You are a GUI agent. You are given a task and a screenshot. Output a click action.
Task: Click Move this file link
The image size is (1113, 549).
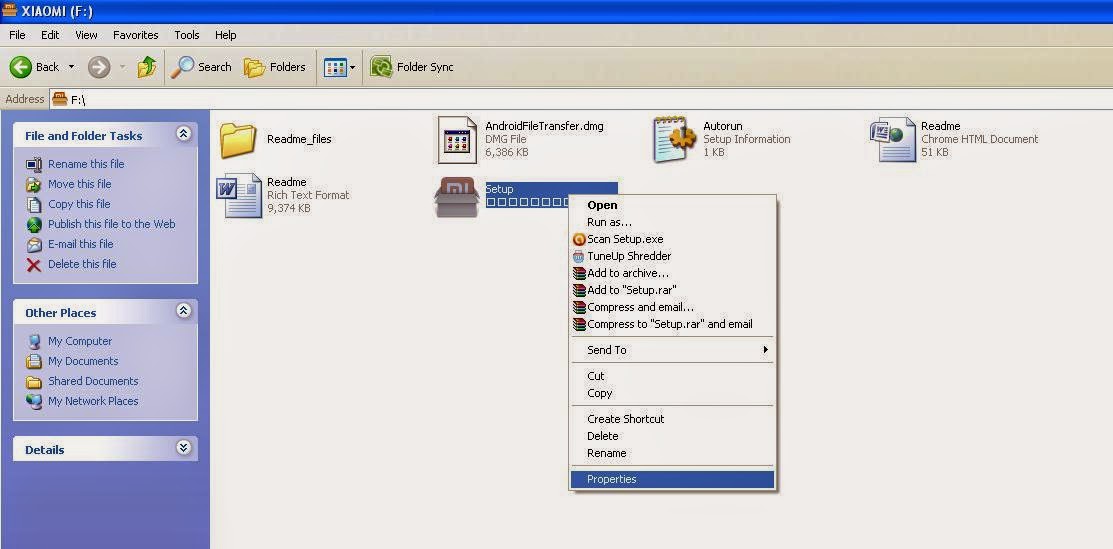click(80, 184)
